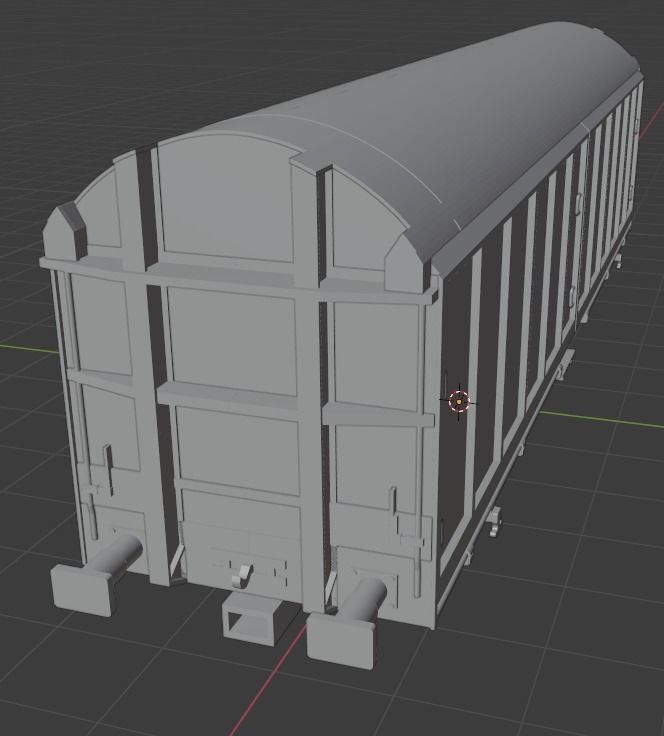Select the hanging bracket under wagon side
Screen dimensions: 664x736
494,521
